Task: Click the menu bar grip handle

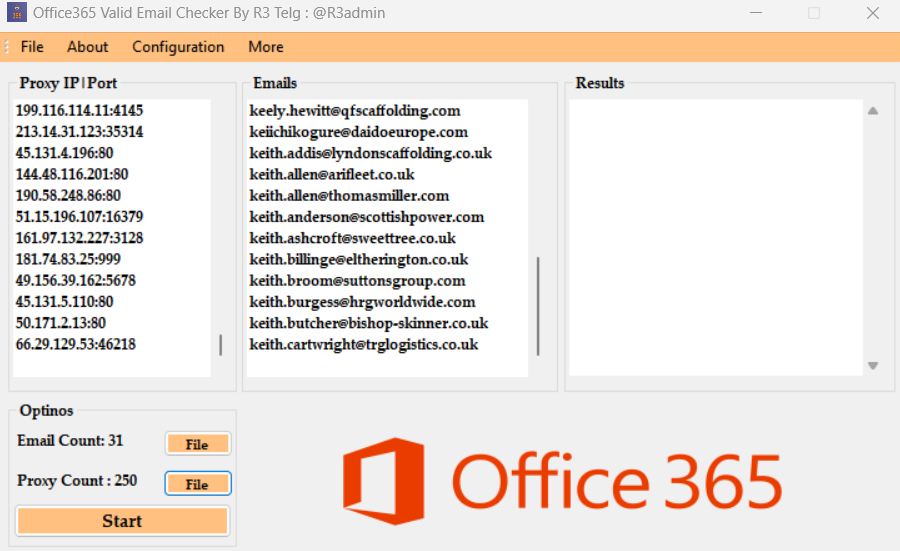Action: (6, 47)
